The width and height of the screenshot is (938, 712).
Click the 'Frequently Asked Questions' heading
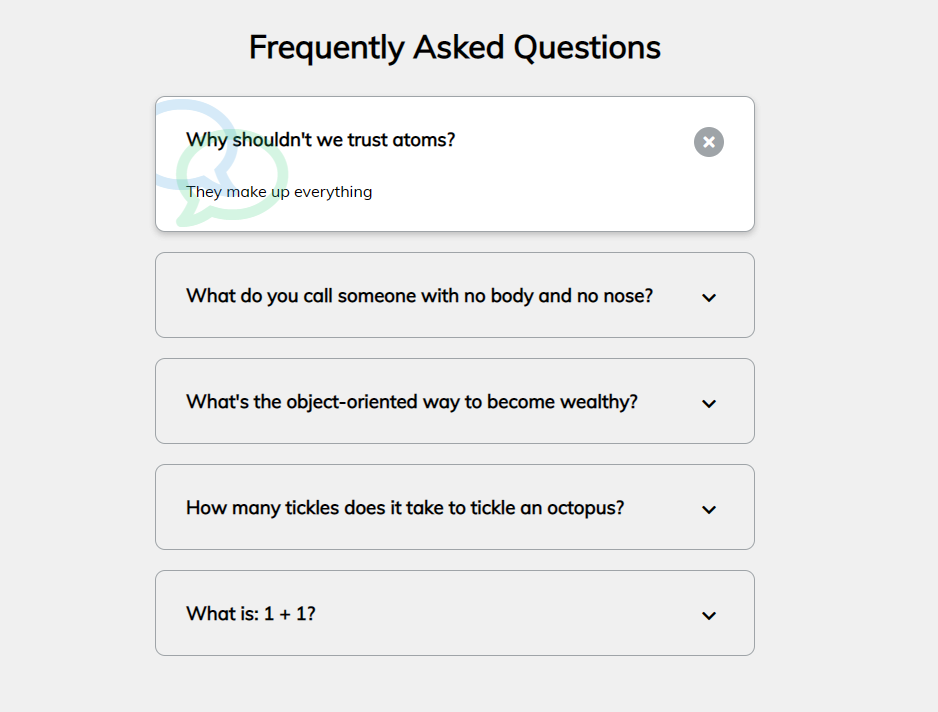(454, 47)
